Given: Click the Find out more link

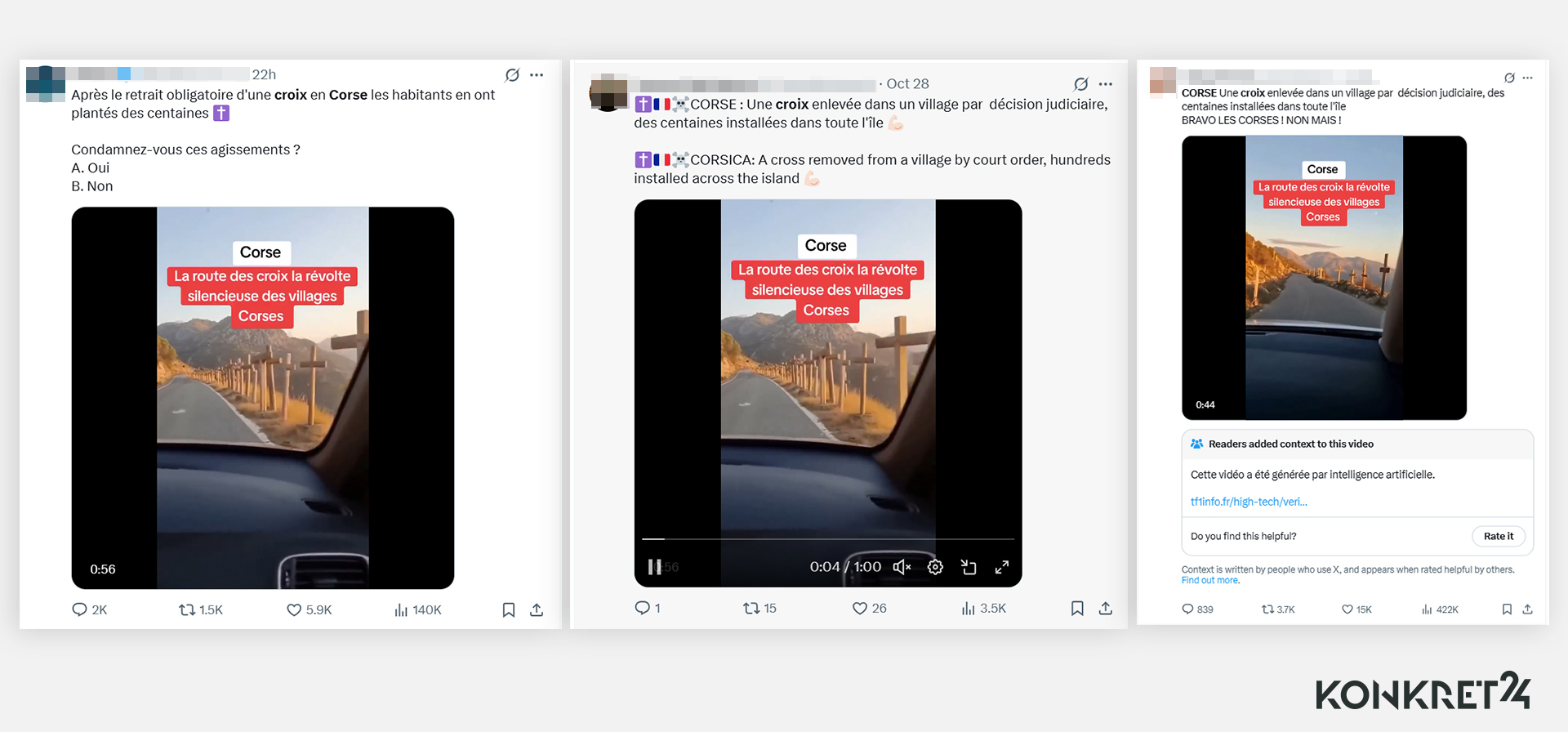Looking at the screenshot, I should (1210, 581).
